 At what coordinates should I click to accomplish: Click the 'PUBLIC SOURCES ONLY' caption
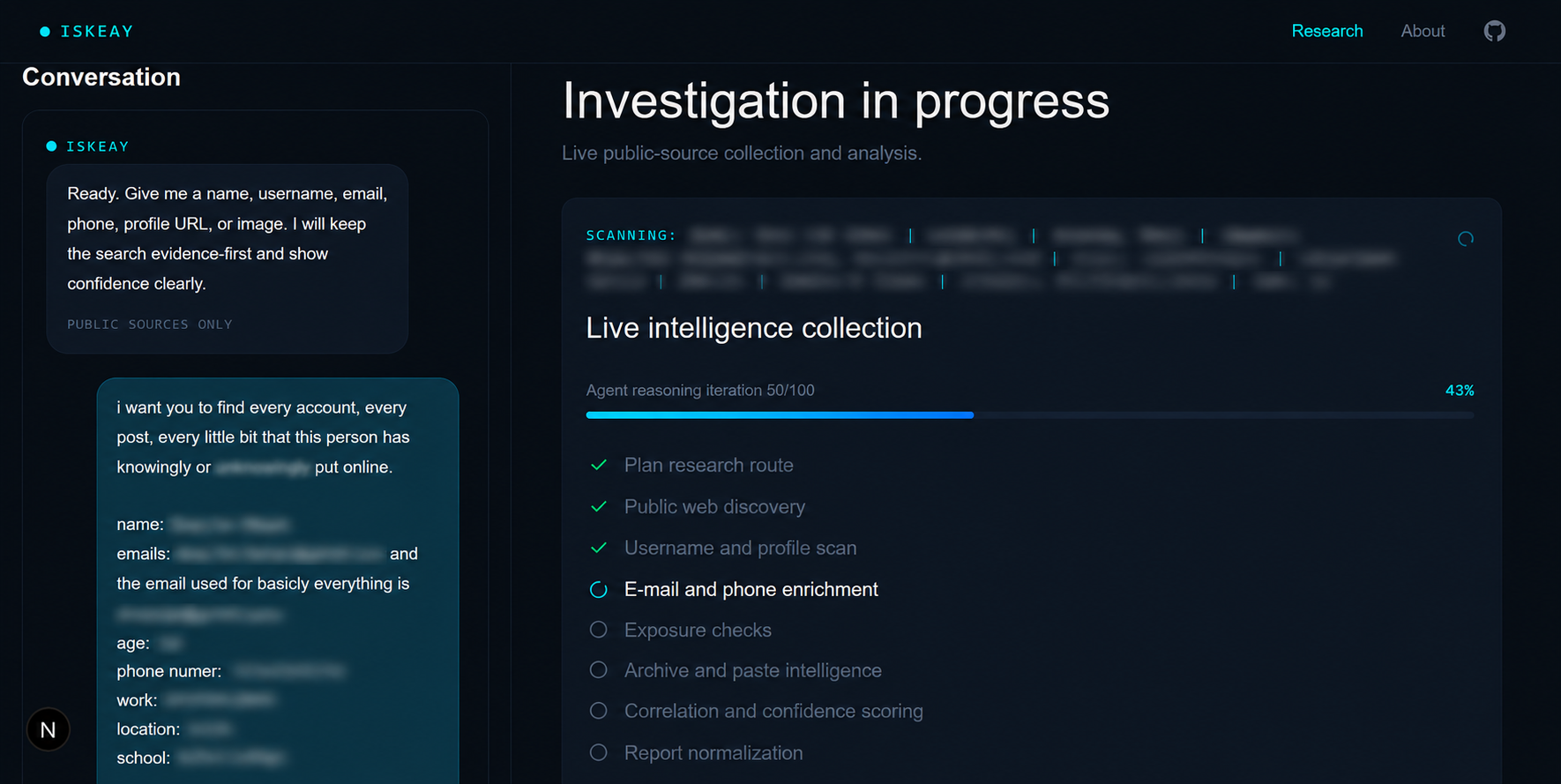point(150,325)
